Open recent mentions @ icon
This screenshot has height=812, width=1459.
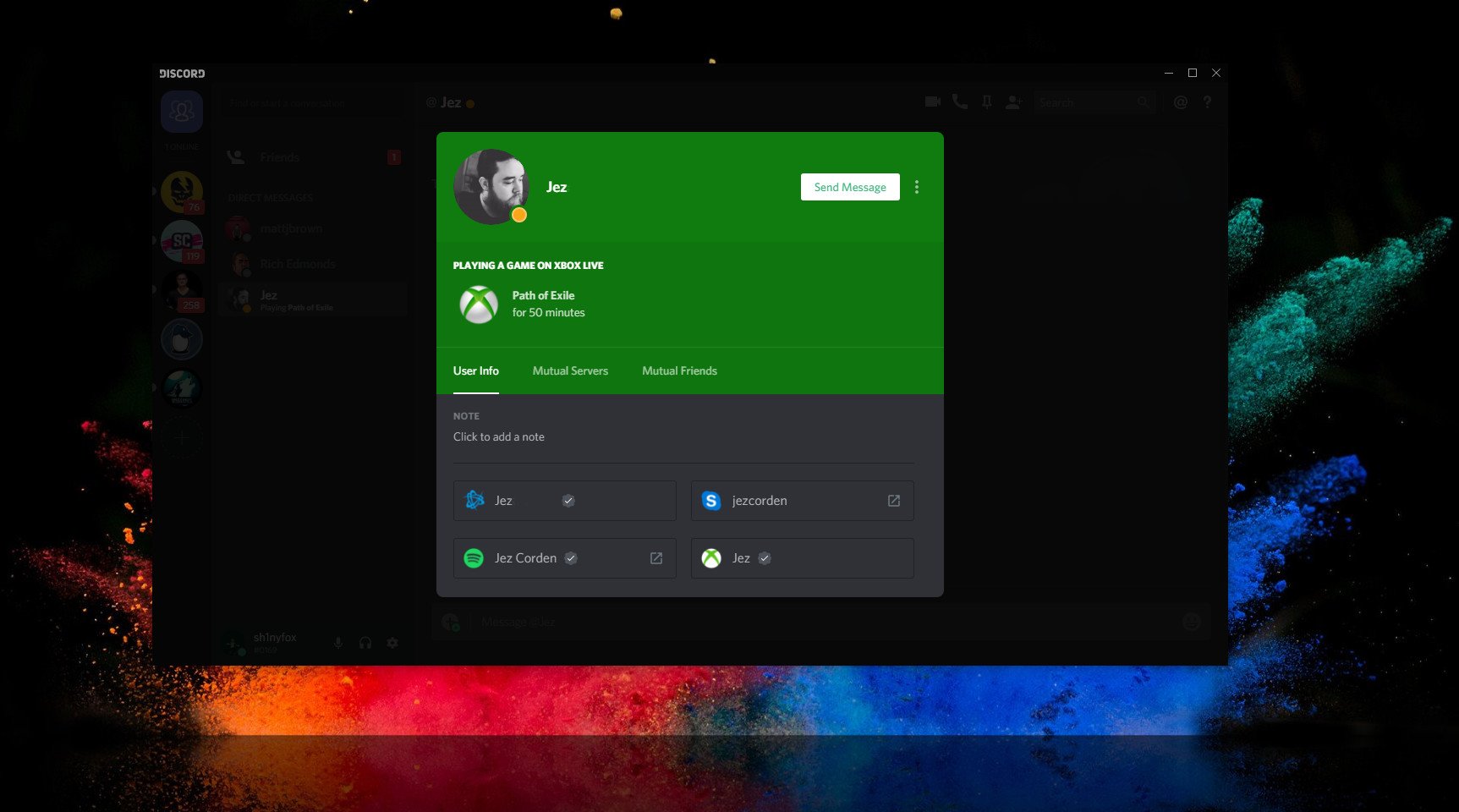tap(1181, 102)
